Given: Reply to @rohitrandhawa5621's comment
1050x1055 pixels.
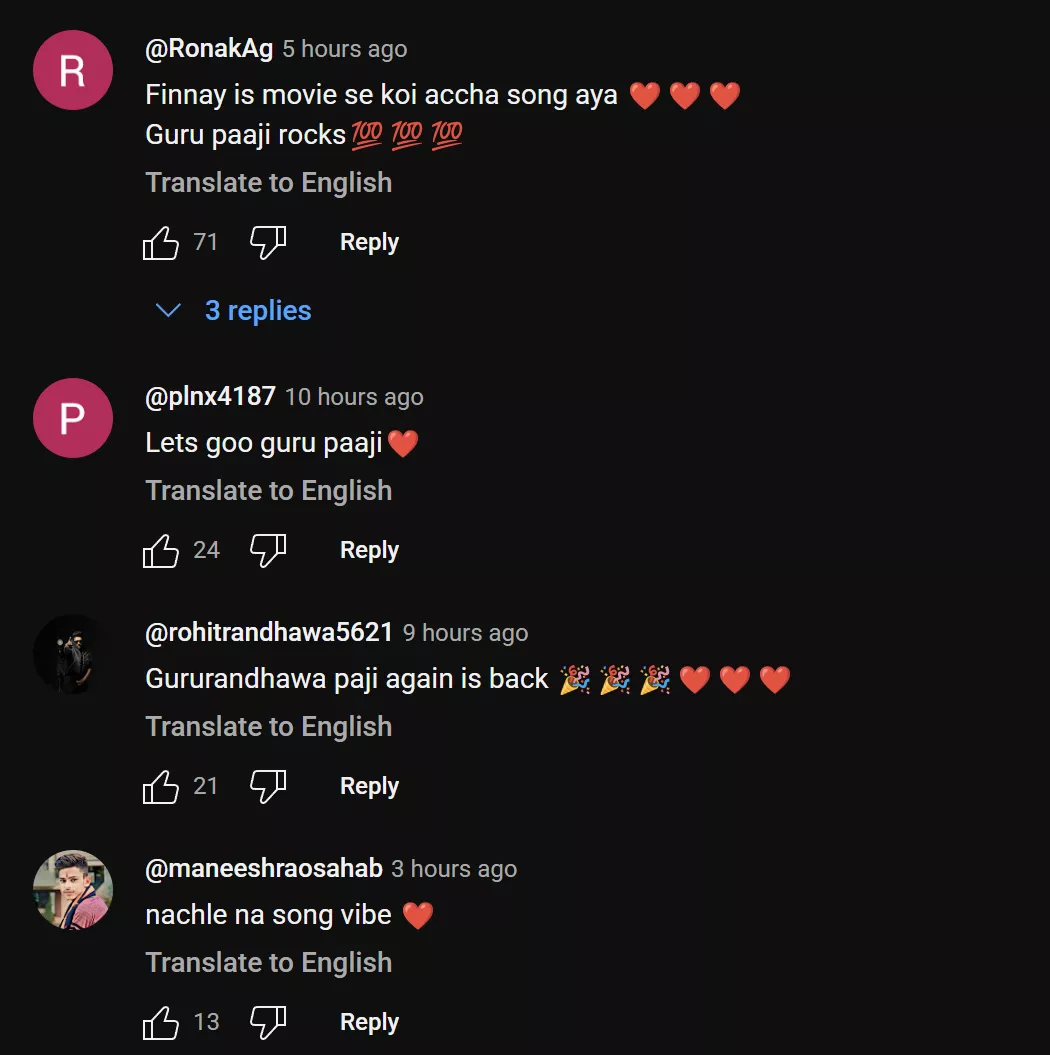Looking at the screenshot, I should 369,786.
